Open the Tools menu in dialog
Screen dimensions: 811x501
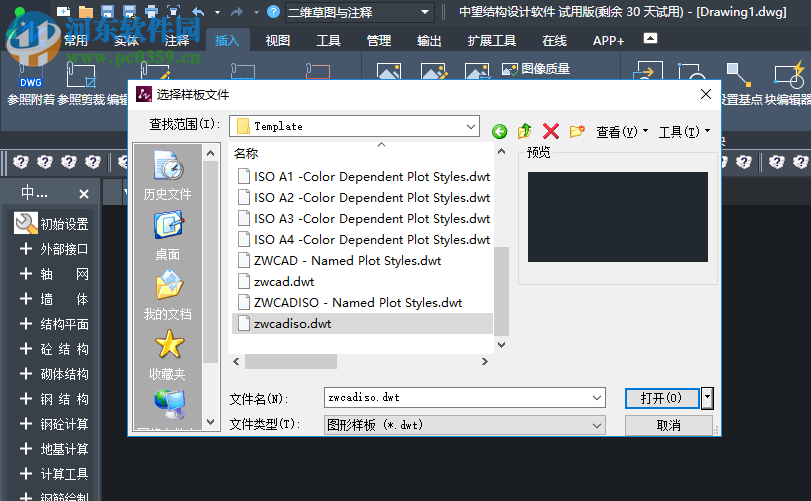684,132
